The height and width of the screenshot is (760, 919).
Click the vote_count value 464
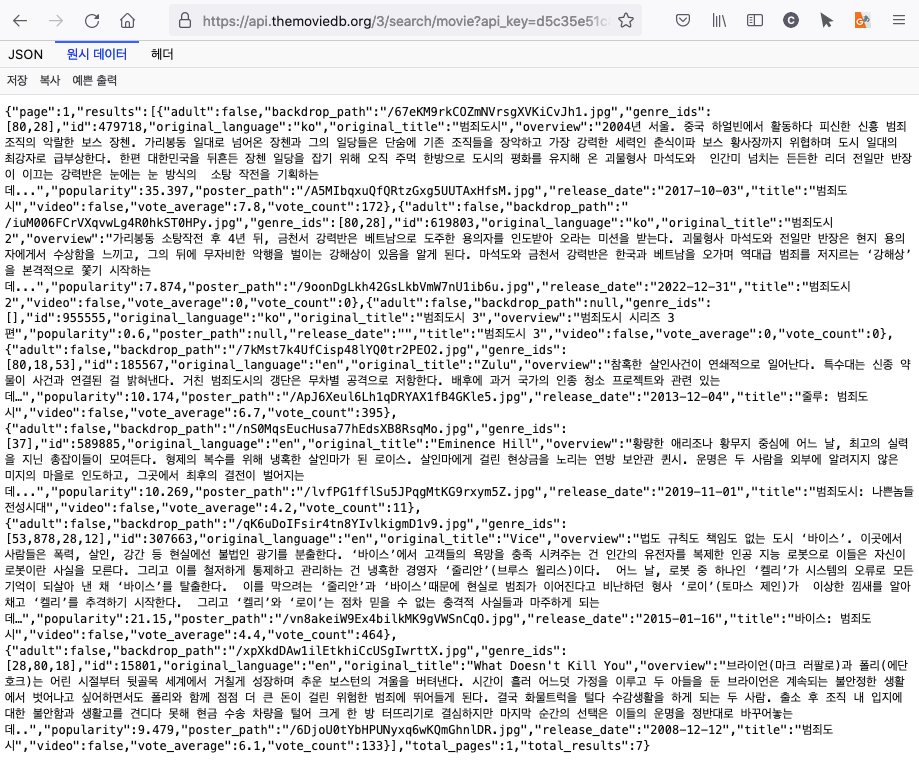pos(371,635)
